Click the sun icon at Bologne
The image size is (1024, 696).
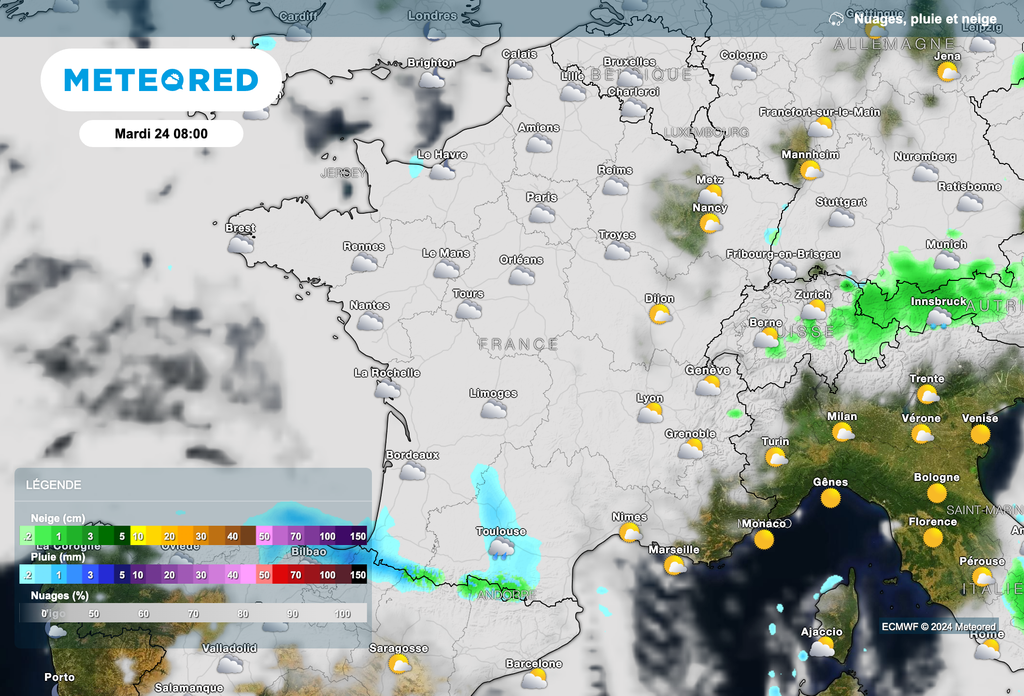pyautogui.click(x=937, y=494)
